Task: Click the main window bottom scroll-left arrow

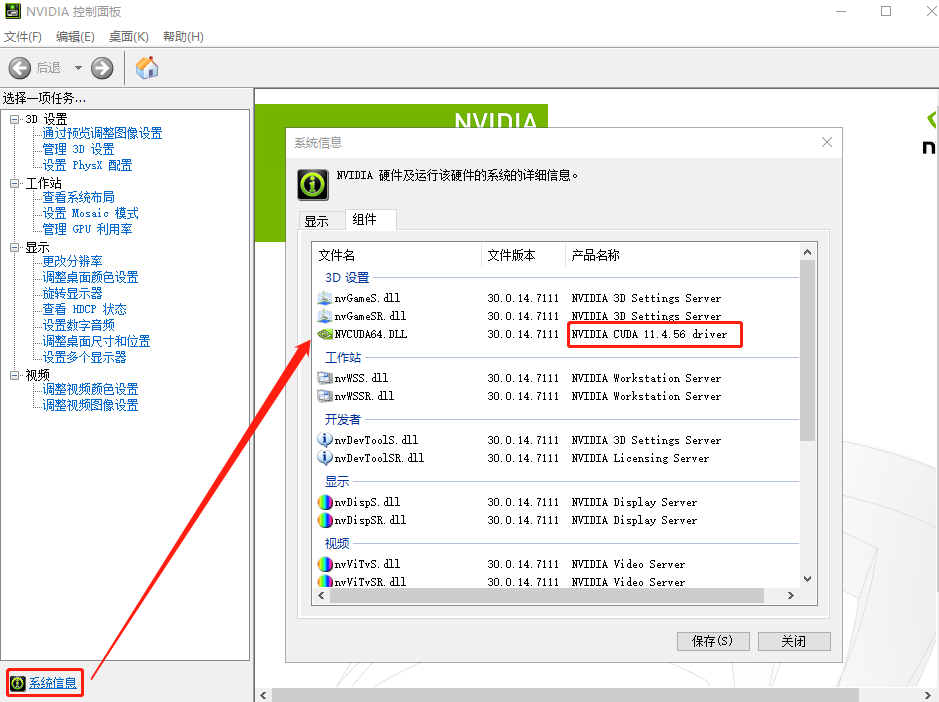Action: (x=263, y=695)
